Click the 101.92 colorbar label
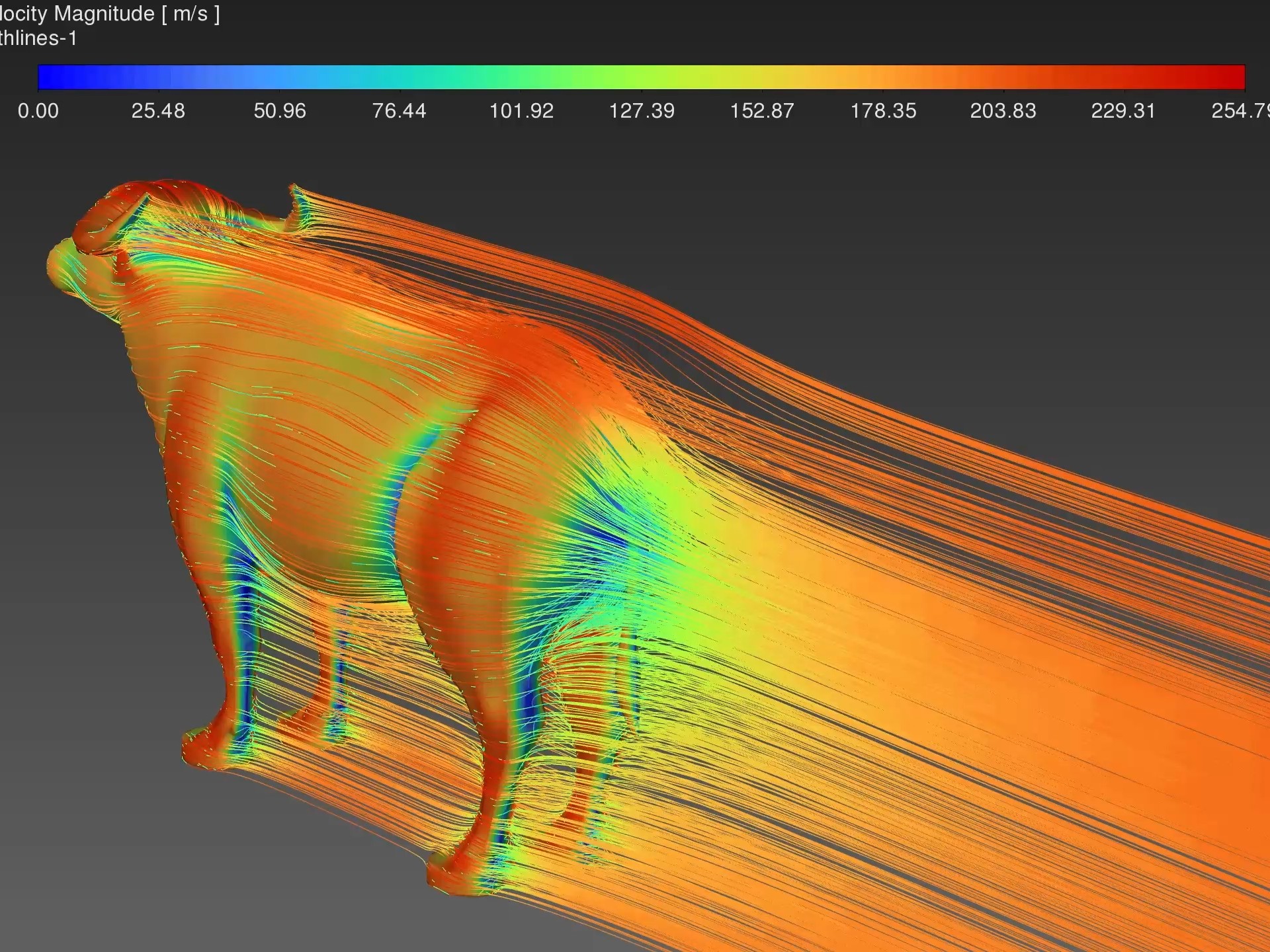This screenshot has width=1270, height=952. click(521, 110)
